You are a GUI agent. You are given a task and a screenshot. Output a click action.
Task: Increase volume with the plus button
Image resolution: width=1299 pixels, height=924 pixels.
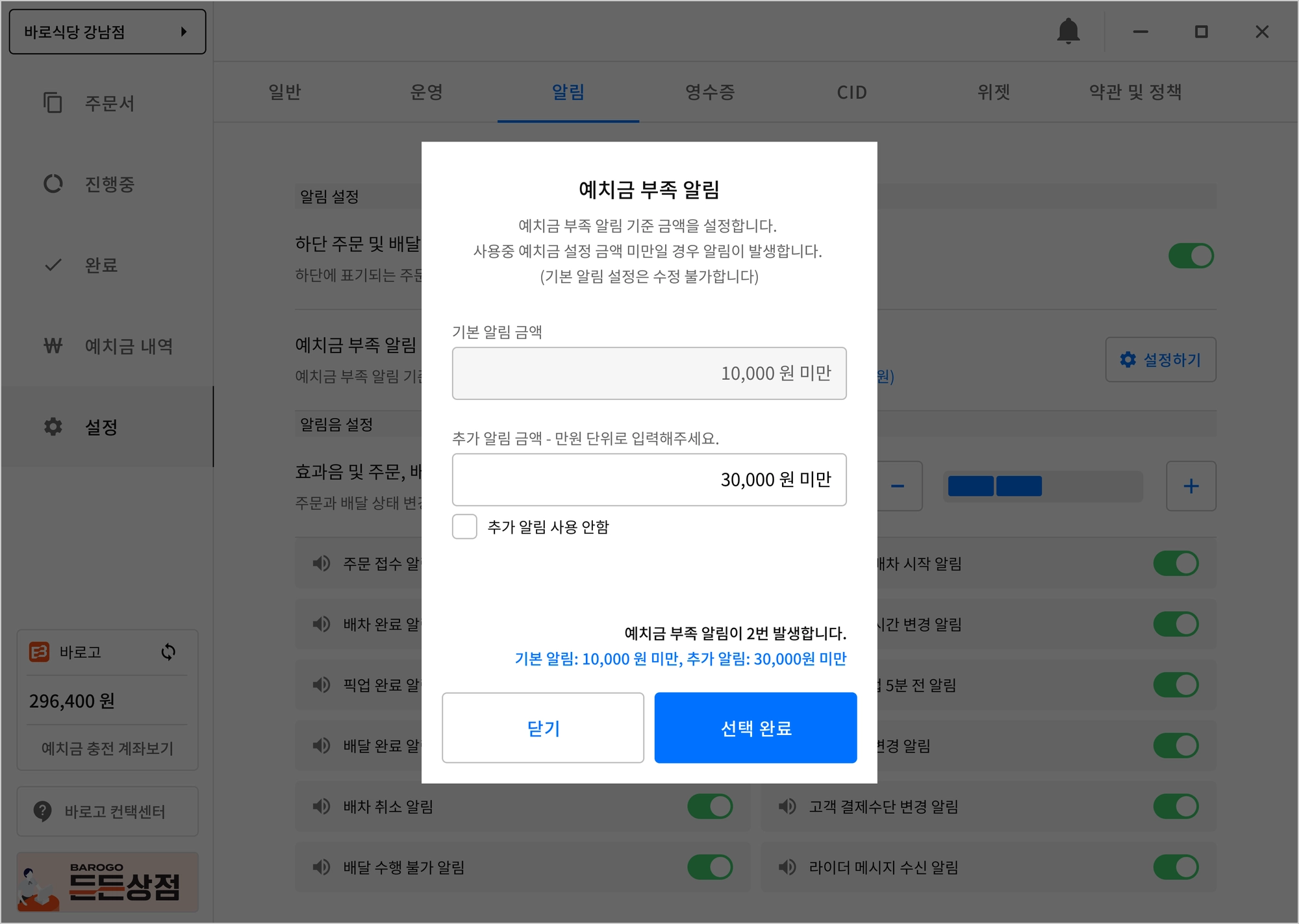click(1191, 486)
